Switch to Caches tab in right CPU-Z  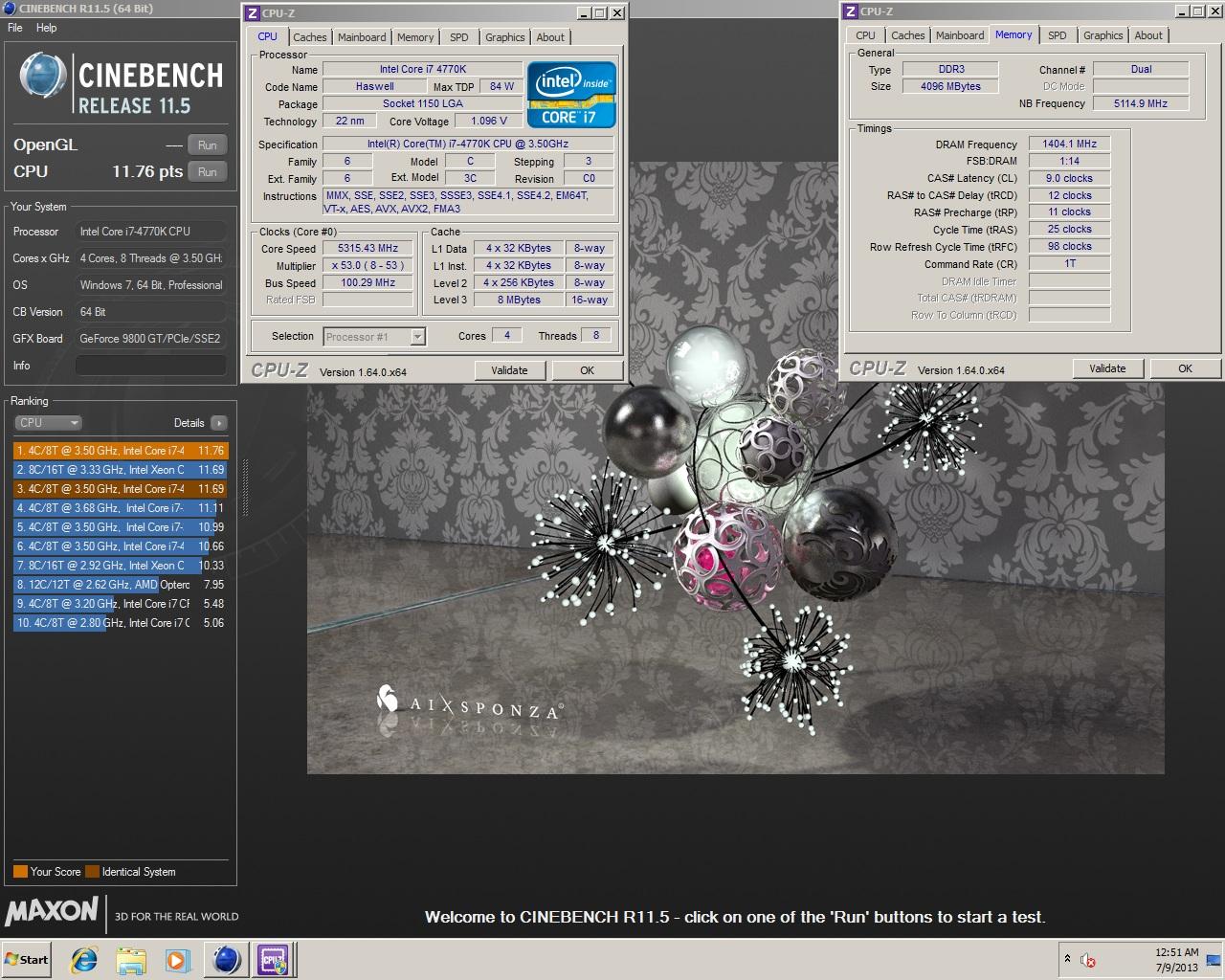(x=908, y=35)
